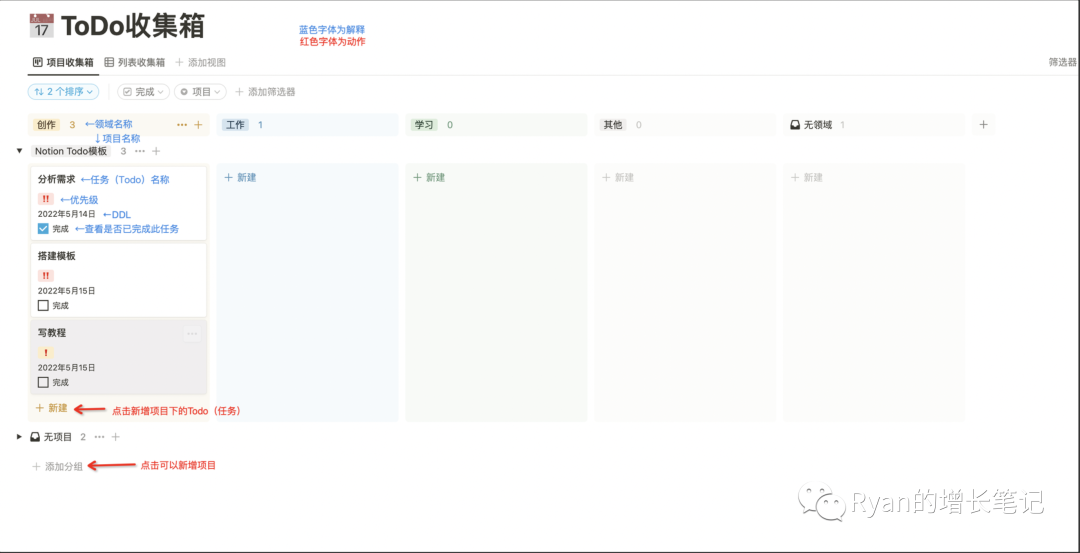Click the single-exclamation priority tag on 写教程
This screenshot has height=553, width=1080.
(45, 353)
